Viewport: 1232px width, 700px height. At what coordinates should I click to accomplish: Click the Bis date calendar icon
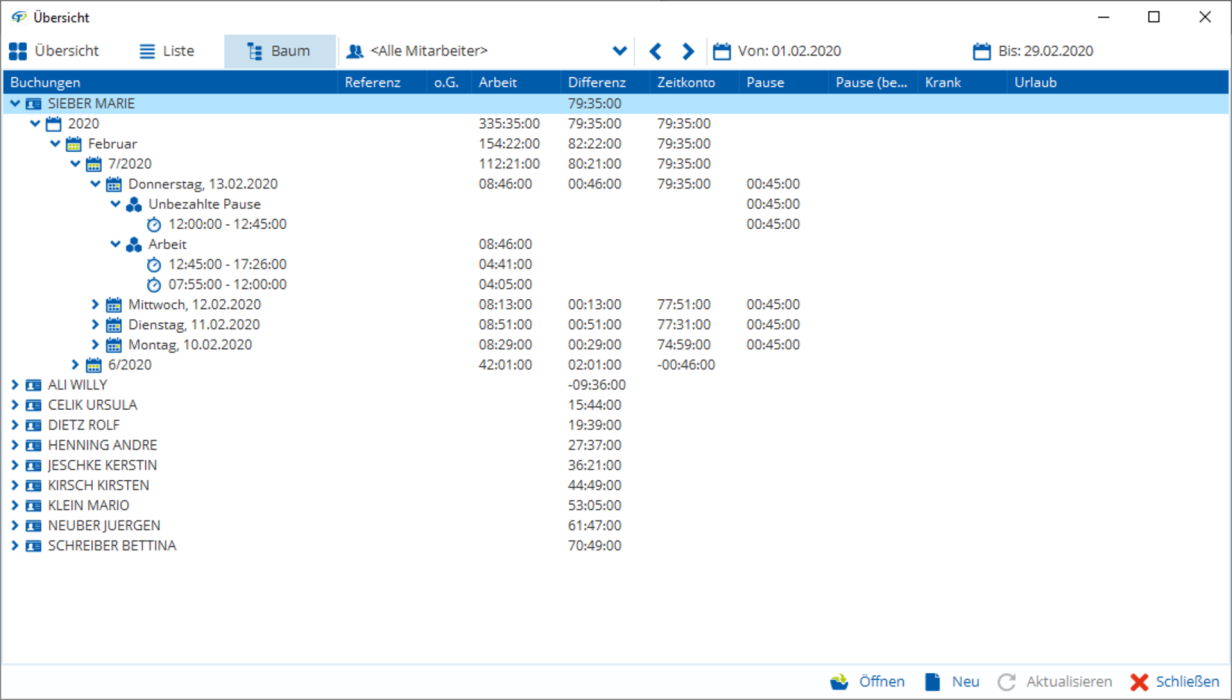981,51
